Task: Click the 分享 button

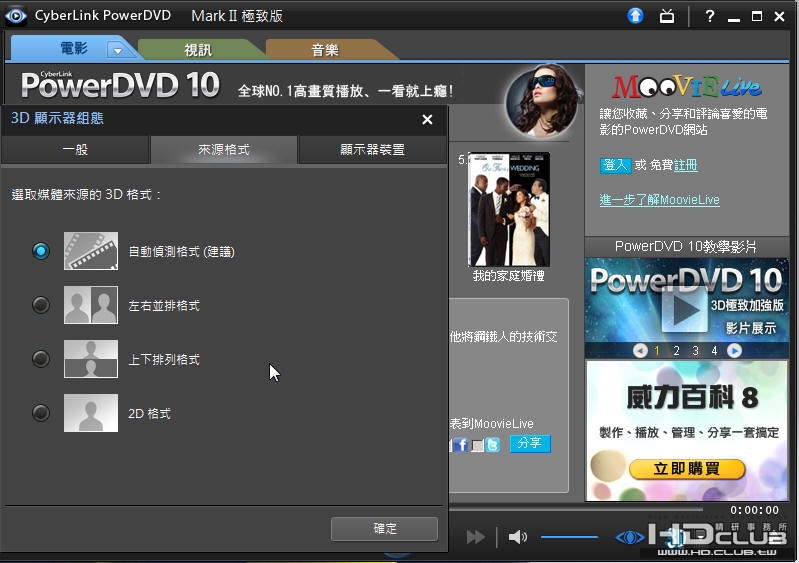Action: [530, 443]
